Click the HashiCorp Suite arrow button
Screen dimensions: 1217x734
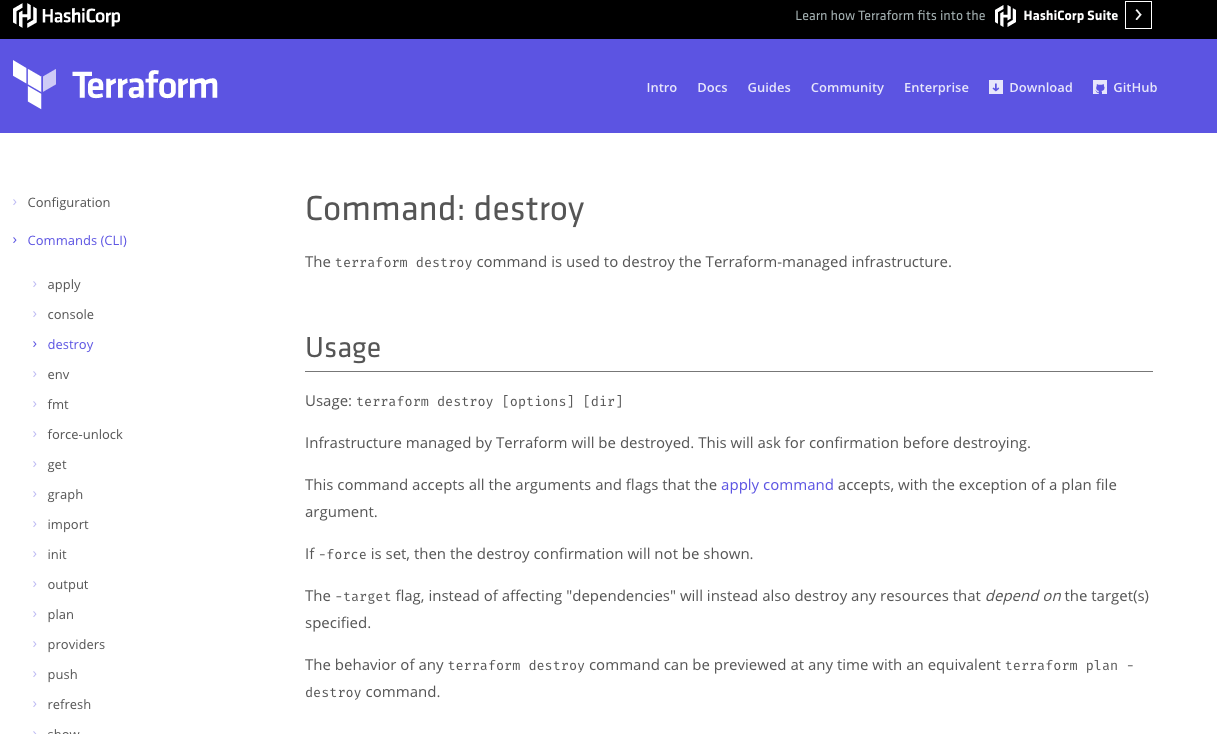pos(1138,15)
